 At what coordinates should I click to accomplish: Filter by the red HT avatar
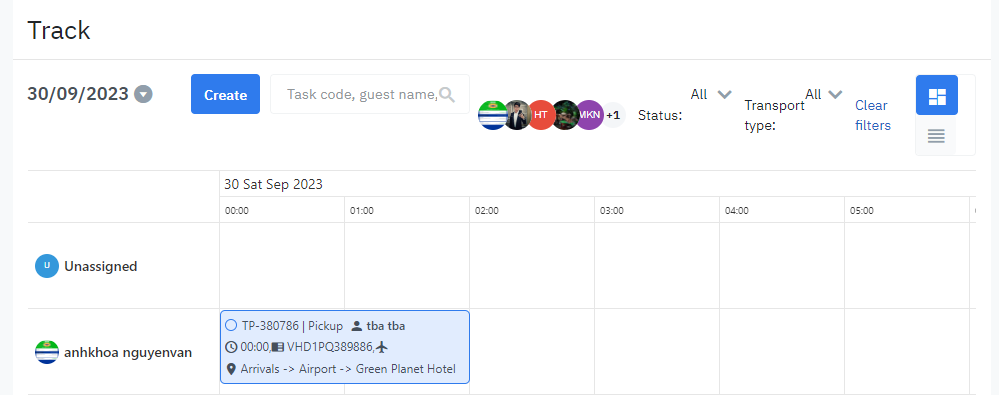pyautogui.click(x=541, y=115)
